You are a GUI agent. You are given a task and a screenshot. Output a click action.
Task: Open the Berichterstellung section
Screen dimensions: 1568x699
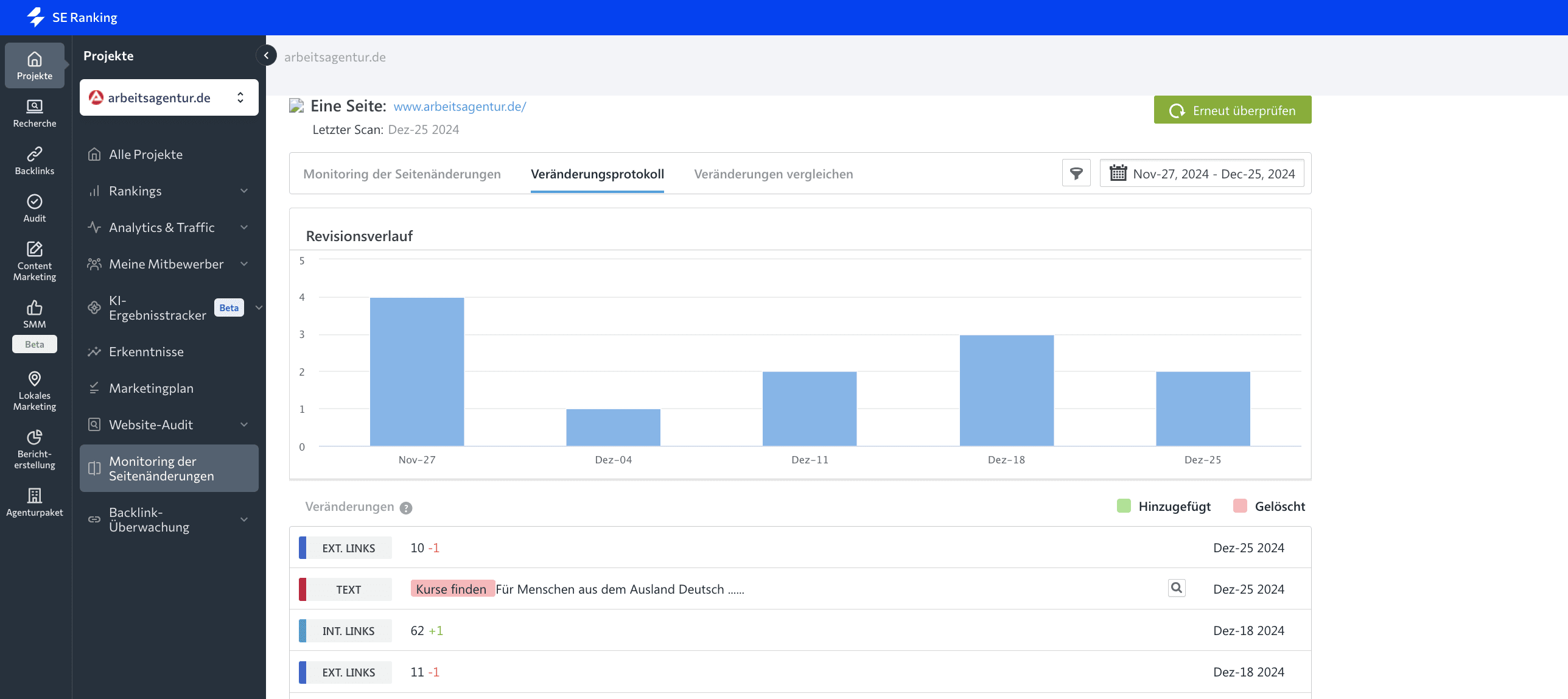point(35,451)
